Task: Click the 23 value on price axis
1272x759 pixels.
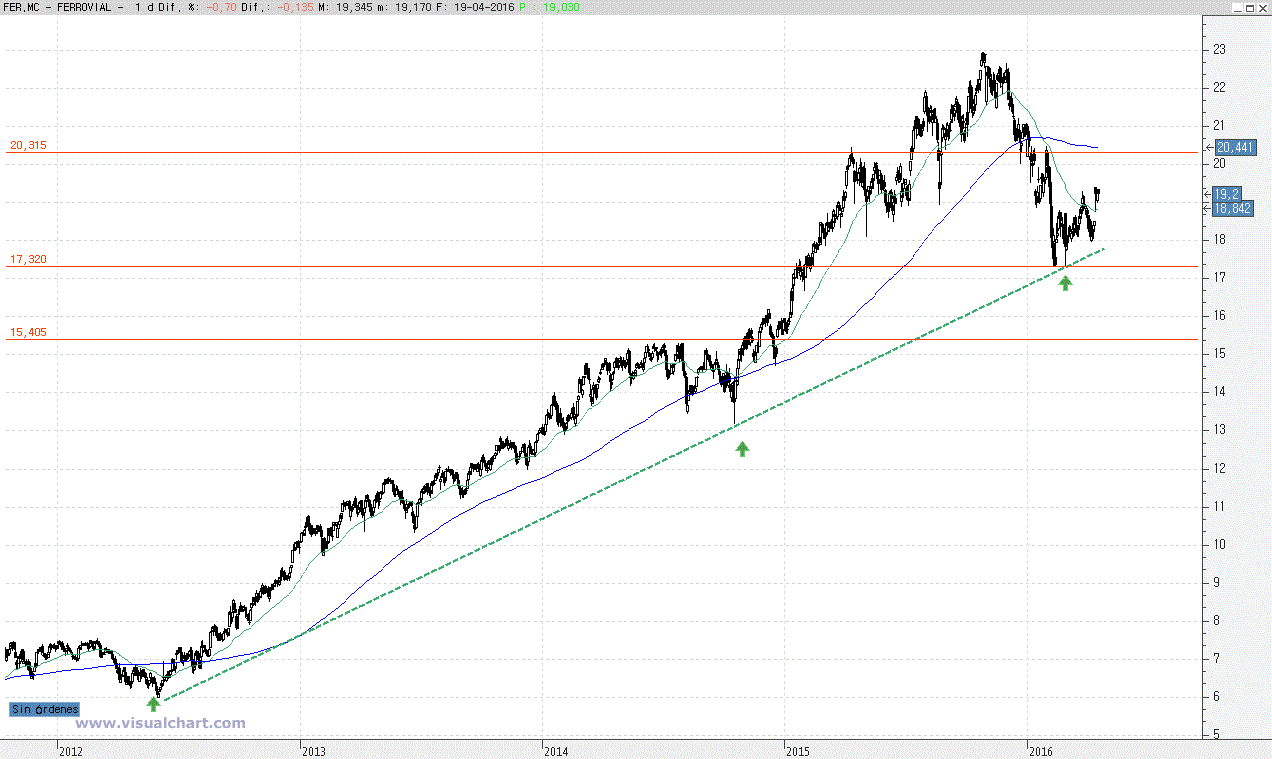Action: (1219, 49)
